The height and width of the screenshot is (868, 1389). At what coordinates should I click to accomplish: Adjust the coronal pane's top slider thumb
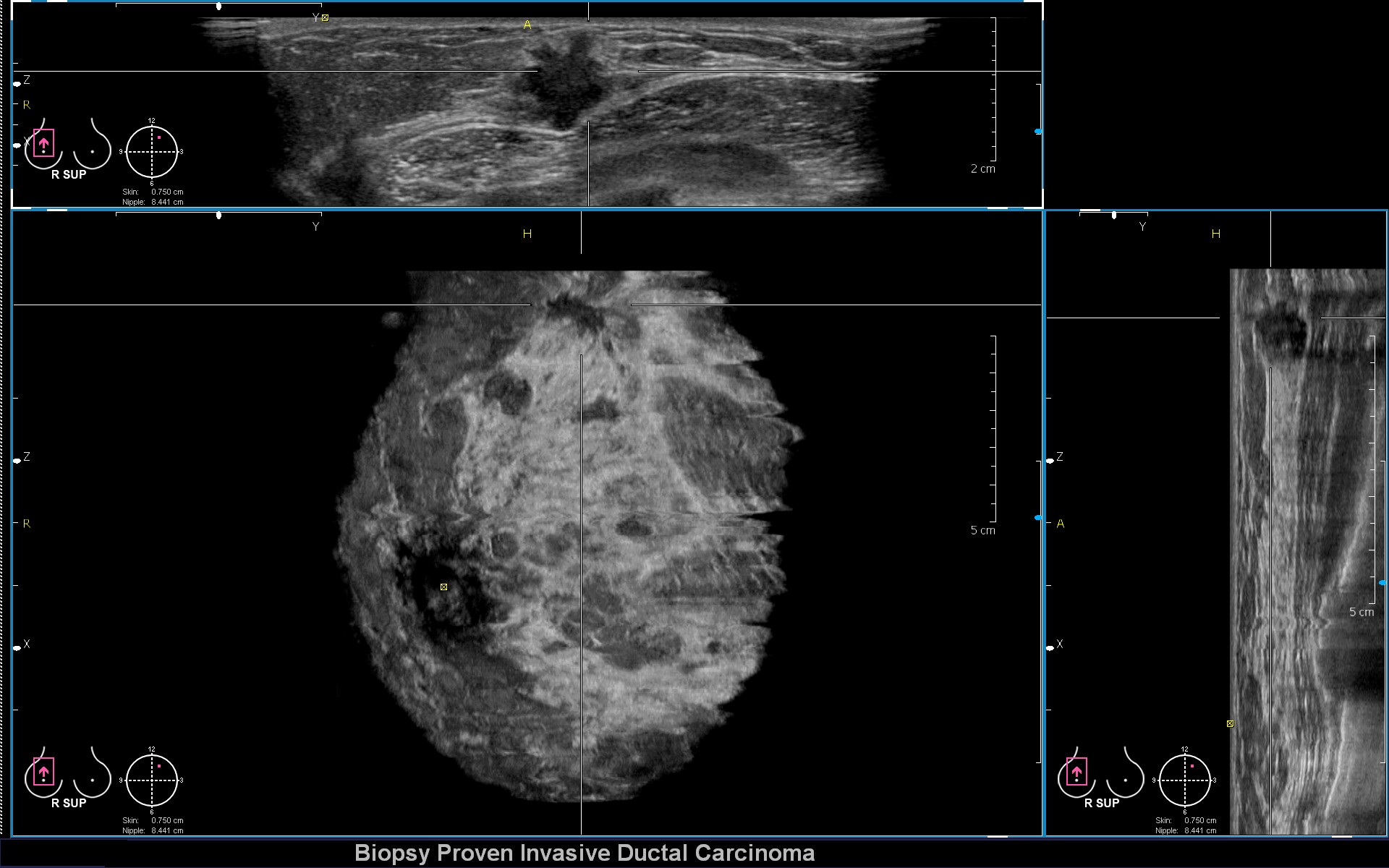click(x=218, y=215)
